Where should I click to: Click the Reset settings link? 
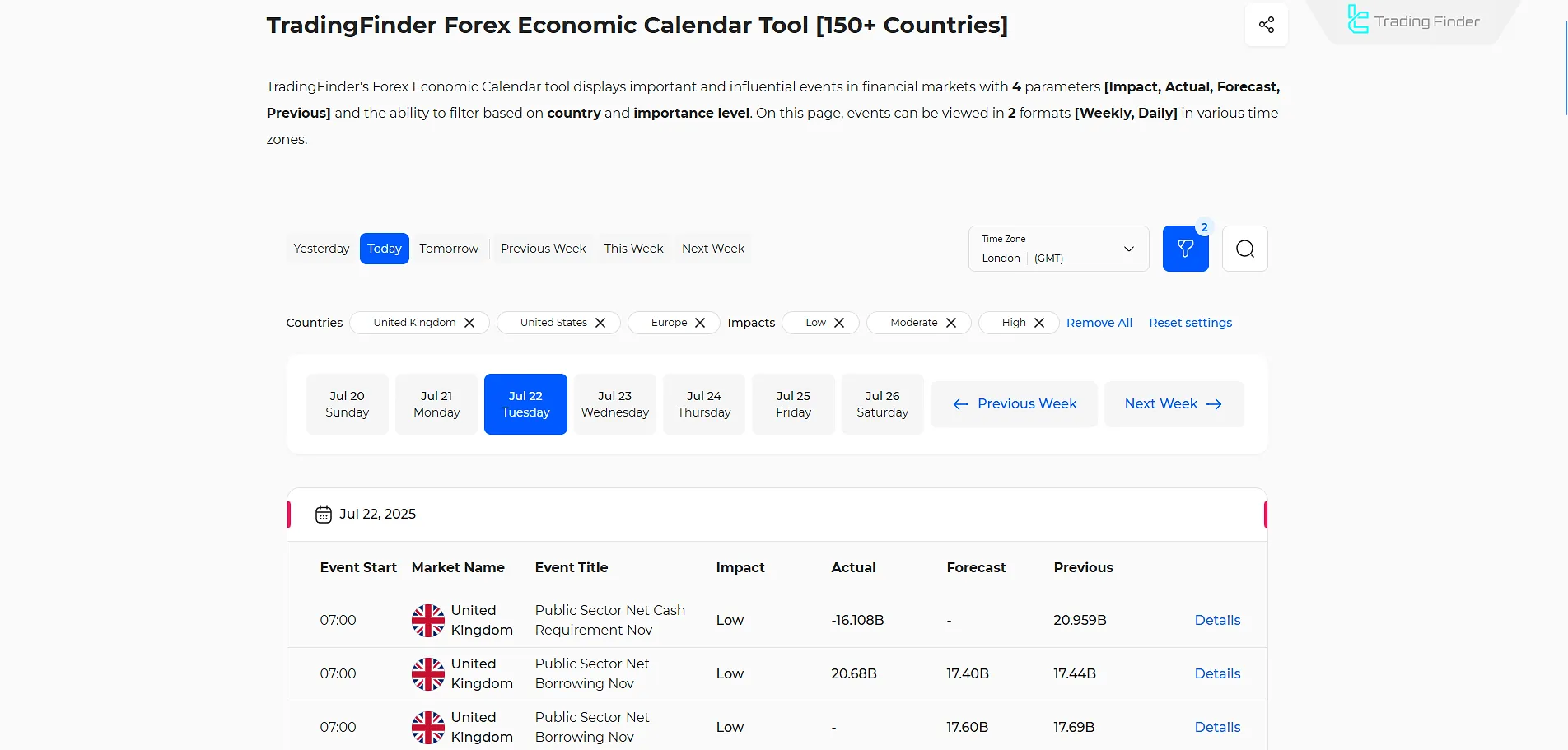1191,323
